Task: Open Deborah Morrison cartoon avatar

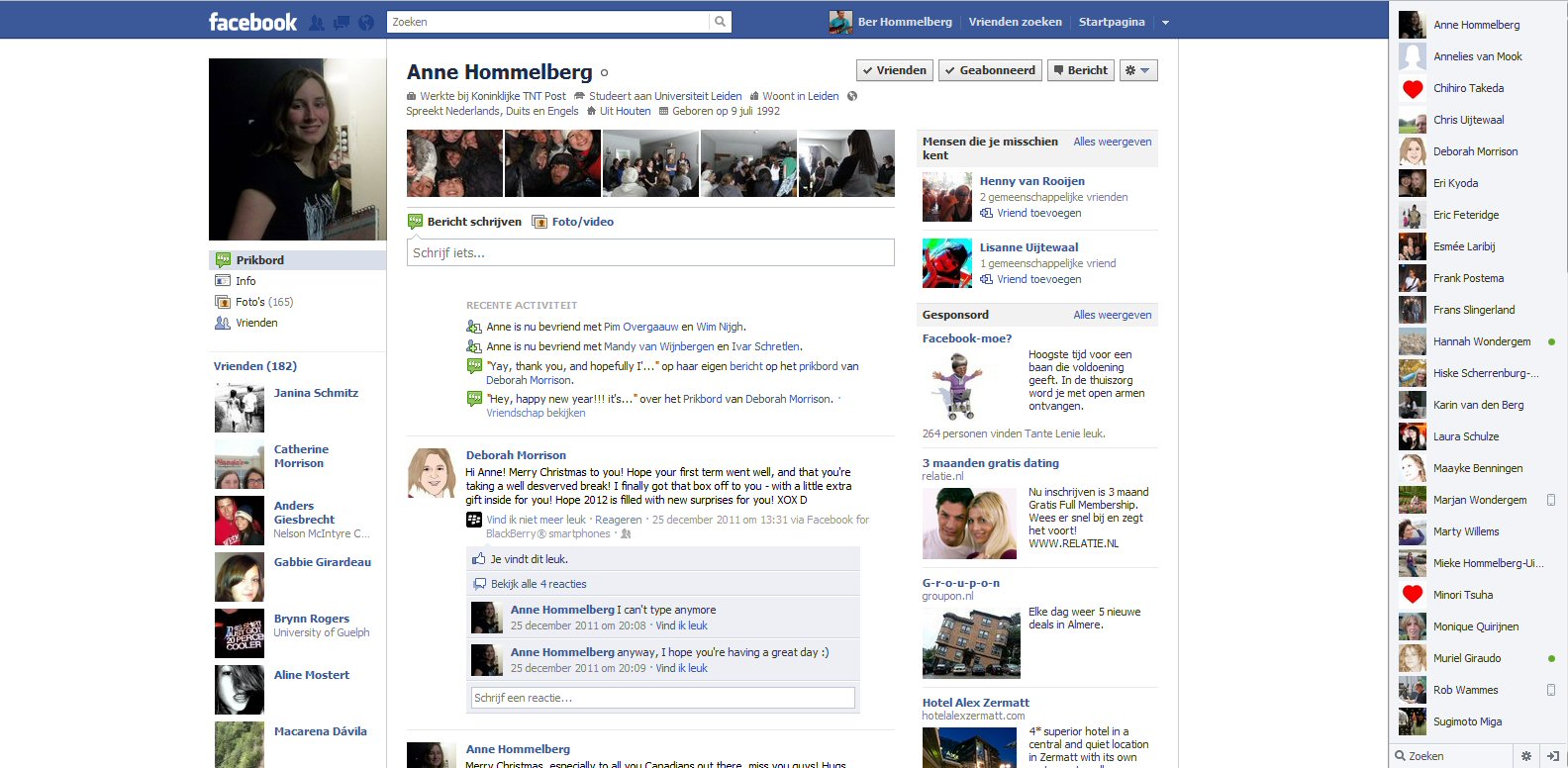Action: click(432, 473)
